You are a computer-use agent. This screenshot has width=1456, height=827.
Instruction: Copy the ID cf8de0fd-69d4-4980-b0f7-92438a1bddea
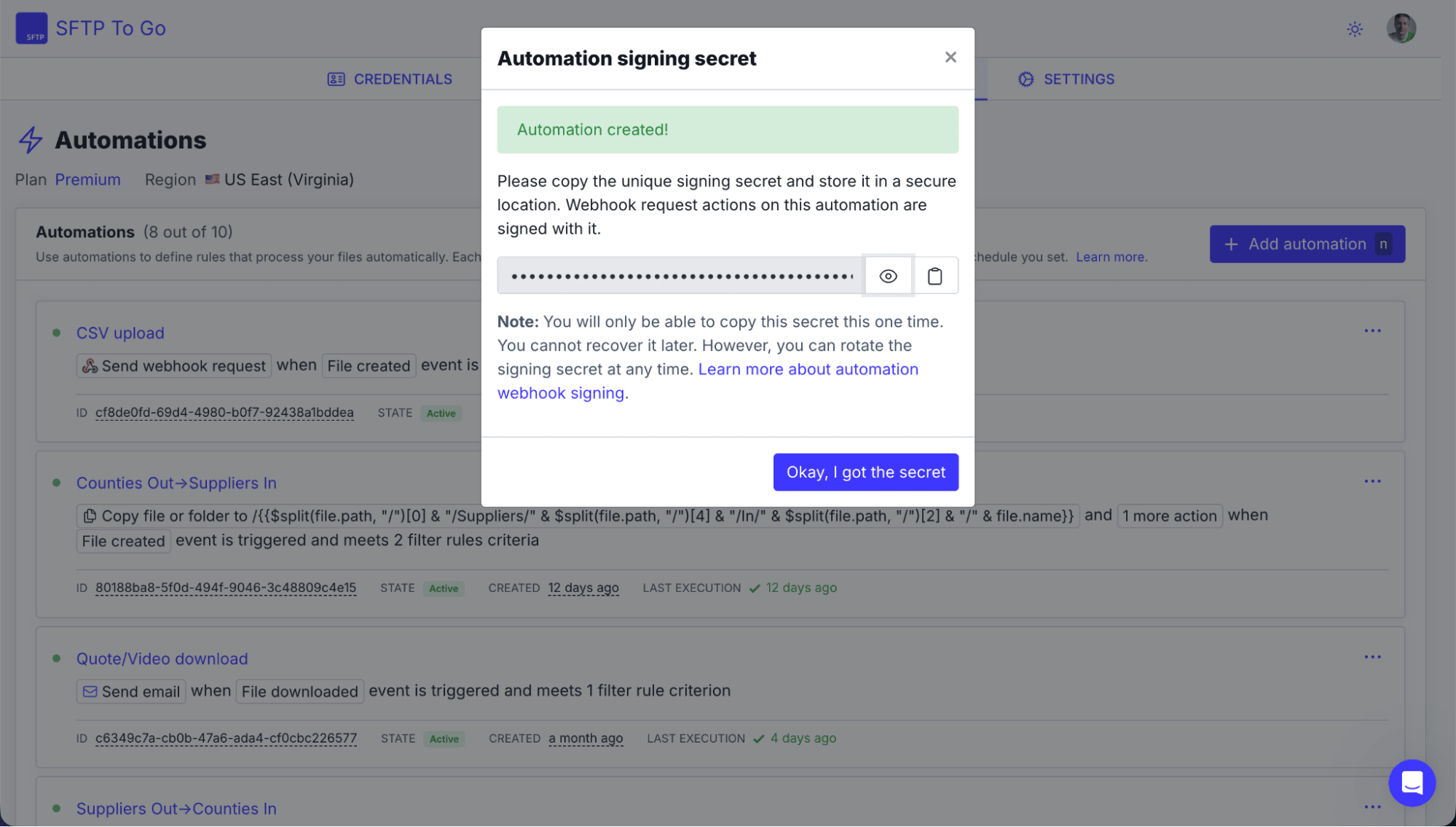tap(224, 413)
